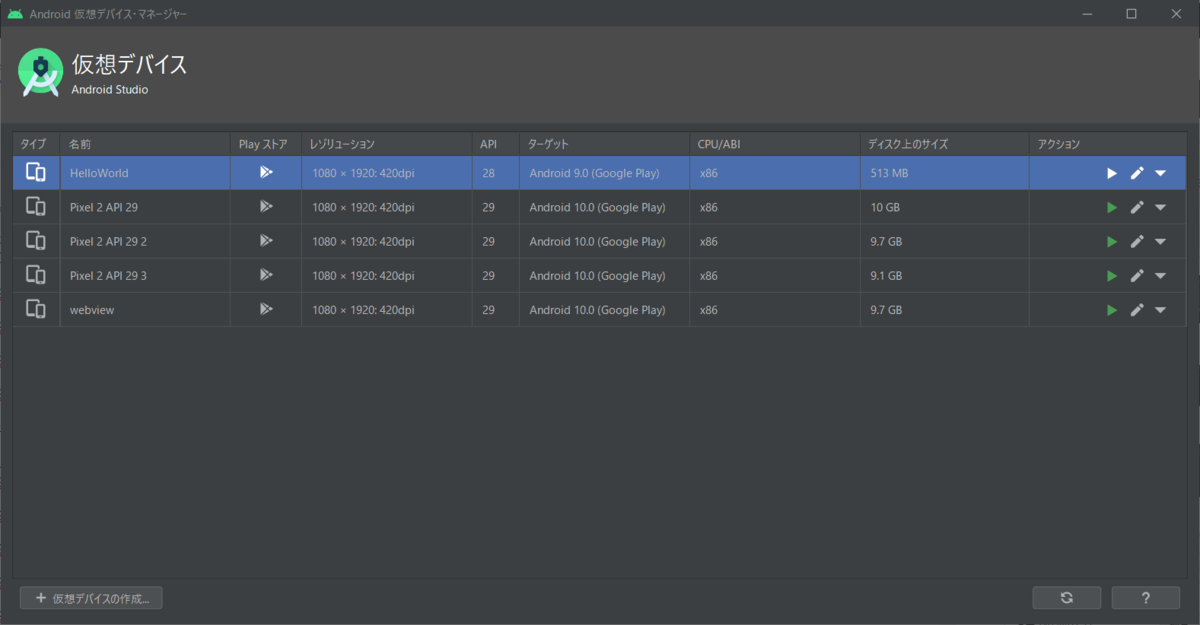Click Play Store icon in HelloWorld row
Viewport: 1200px width, 625px height.
point(265,172)
